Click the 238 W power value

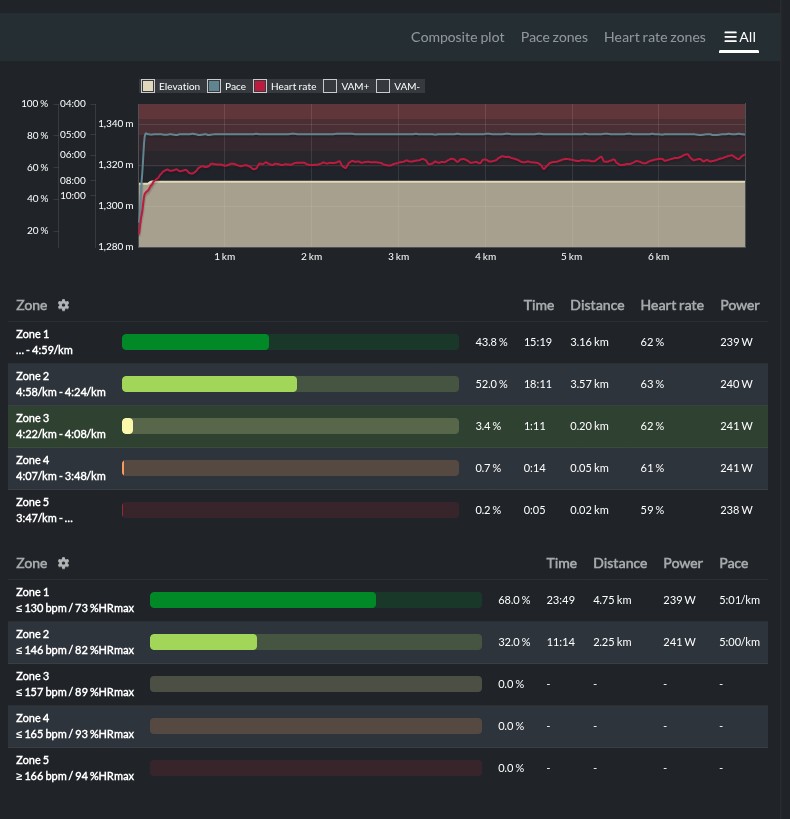click(x=736, y=510)
